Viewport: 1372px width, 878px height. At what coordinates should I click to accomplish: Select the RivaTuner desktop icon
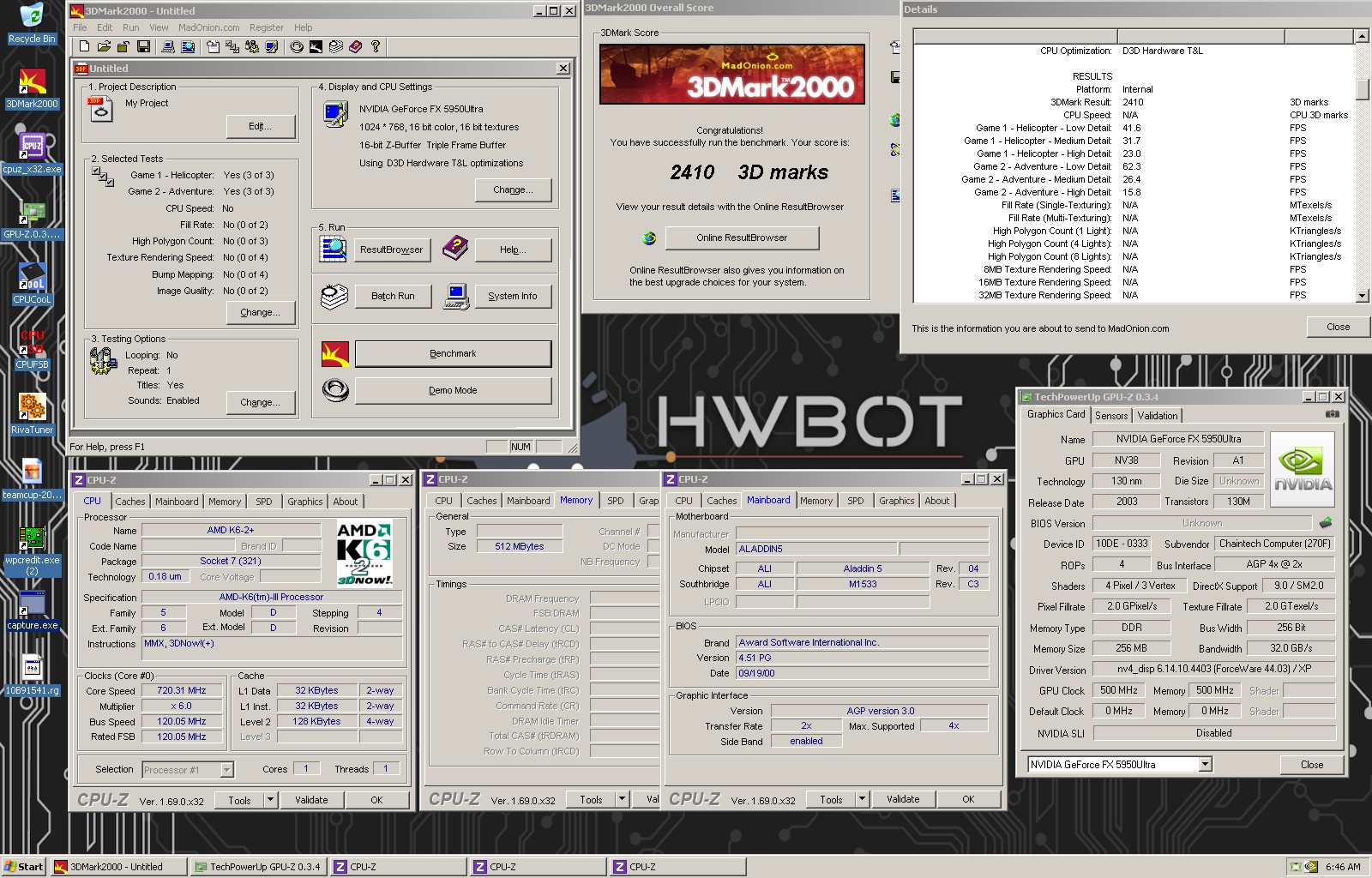(x=32, y=414)
